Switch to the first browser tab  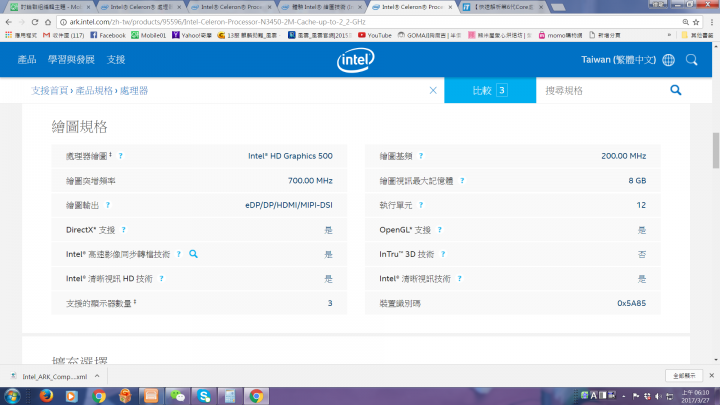click(50, 7)
